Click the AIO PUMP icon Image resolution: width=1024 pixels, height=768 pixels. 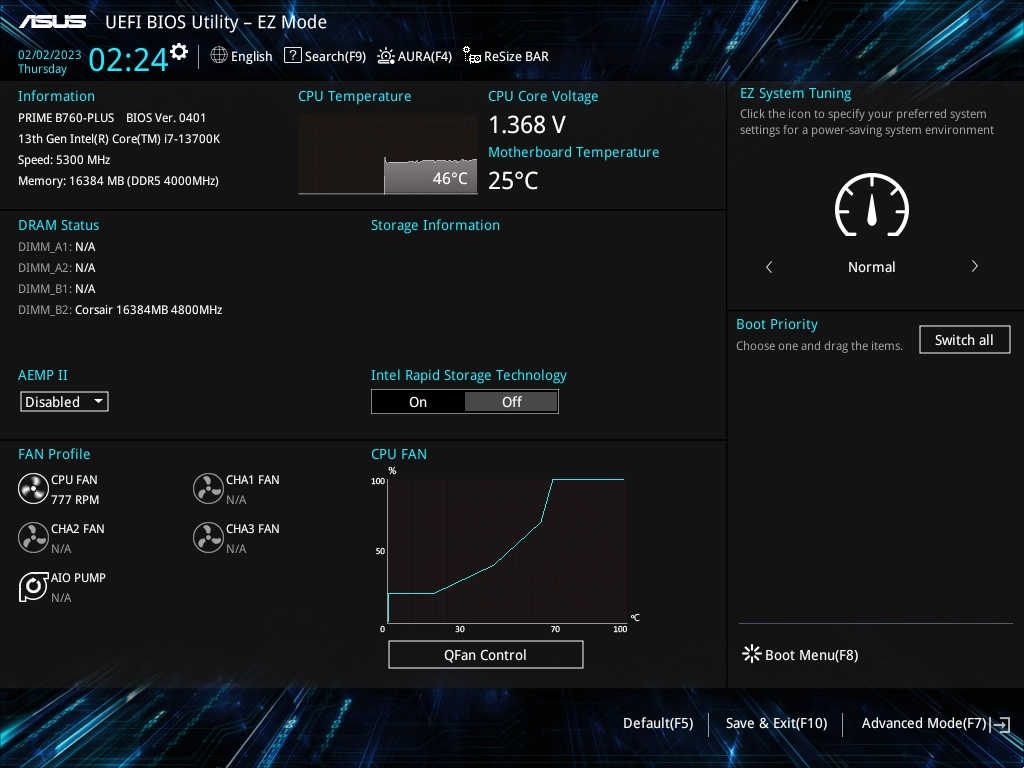pyautogui.click(x=33, y=586)
